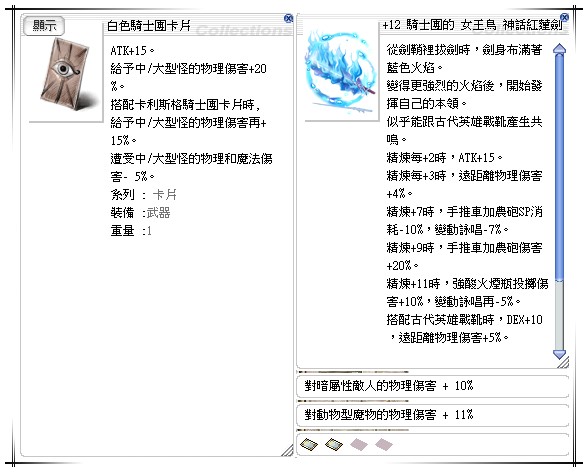This screenshot has height=472, width=588.
Task: Click the blue flaming sword image
Action: (x=340, y=72)
